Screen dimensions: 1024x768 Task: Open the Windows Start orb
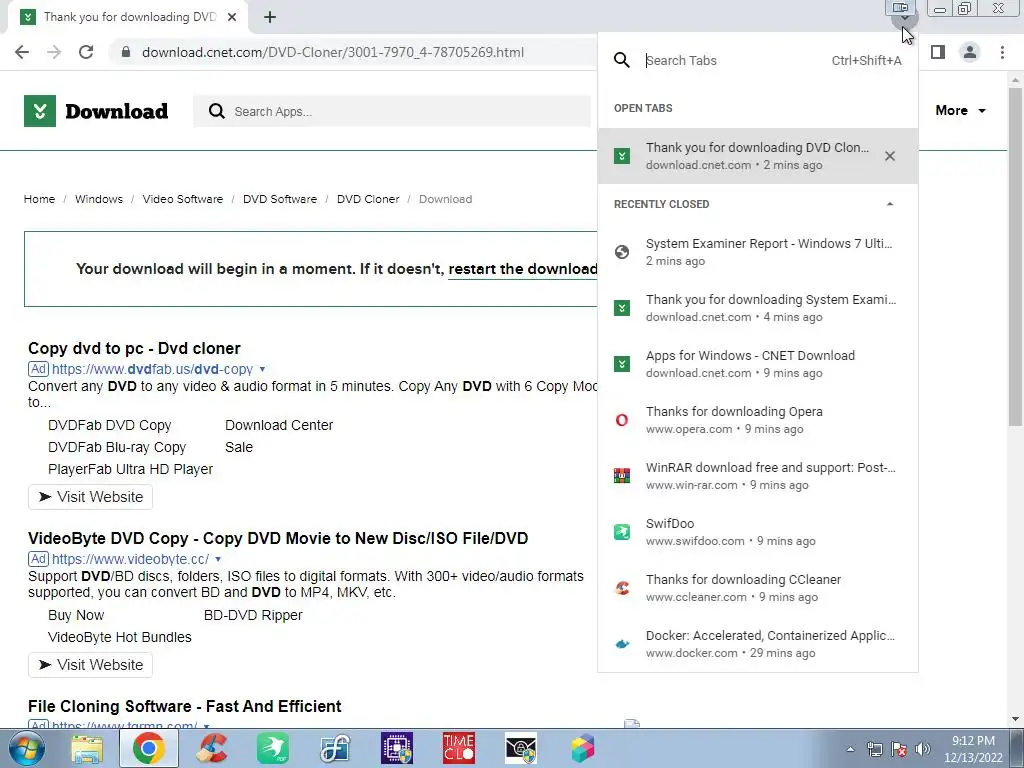(x=26, y=748)
